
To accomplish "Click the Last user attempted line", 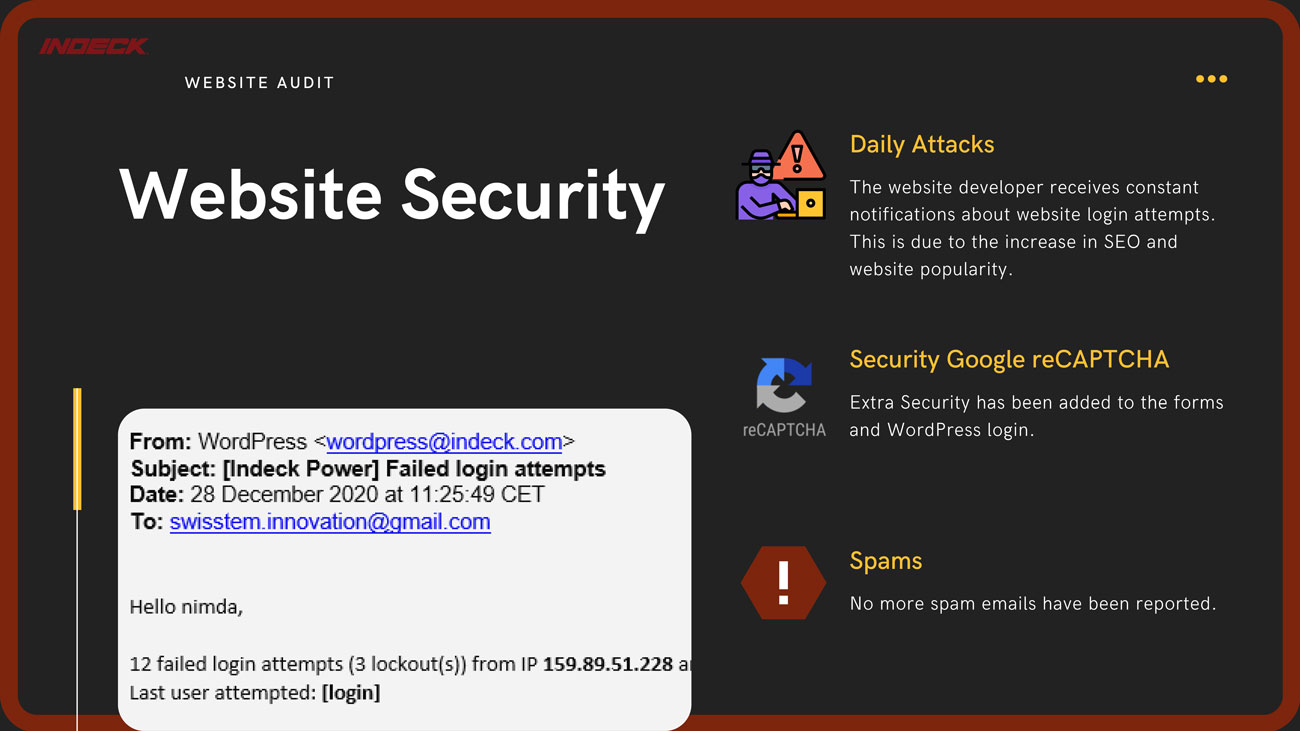I will point(255,692).
